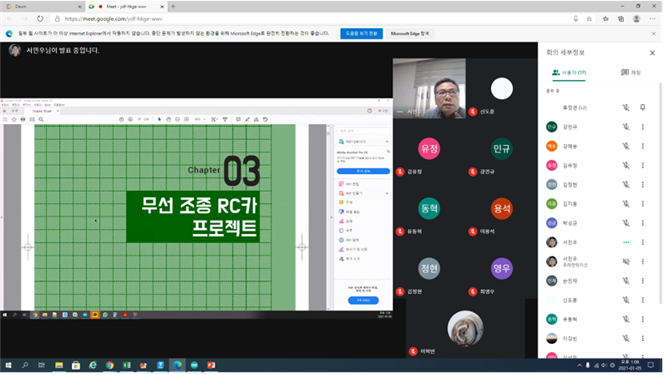Open PowerPoint from the Windows taskbar

212,366
